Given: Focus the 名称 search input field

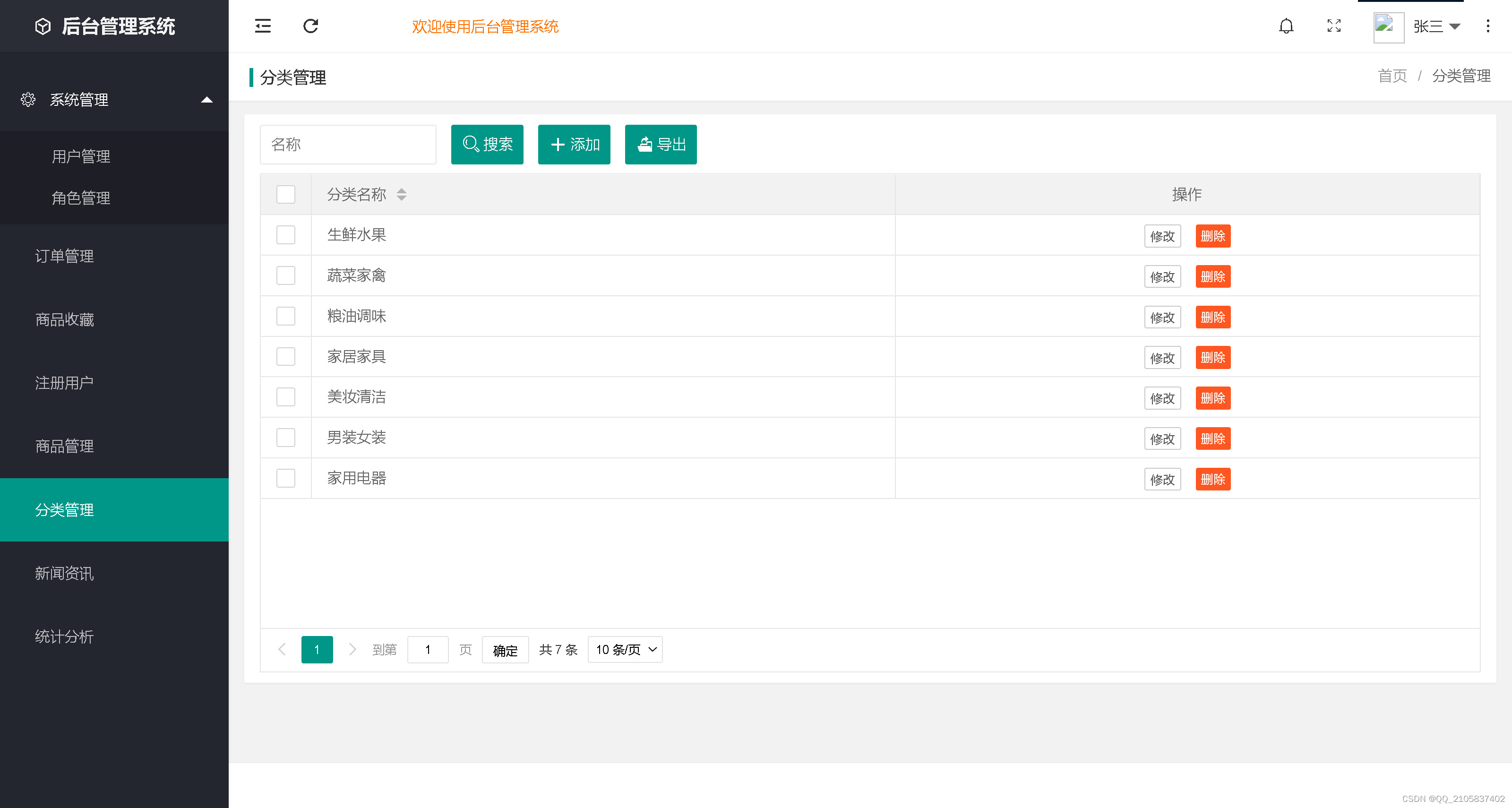Looking at the screenshot, I should (348, 144).
